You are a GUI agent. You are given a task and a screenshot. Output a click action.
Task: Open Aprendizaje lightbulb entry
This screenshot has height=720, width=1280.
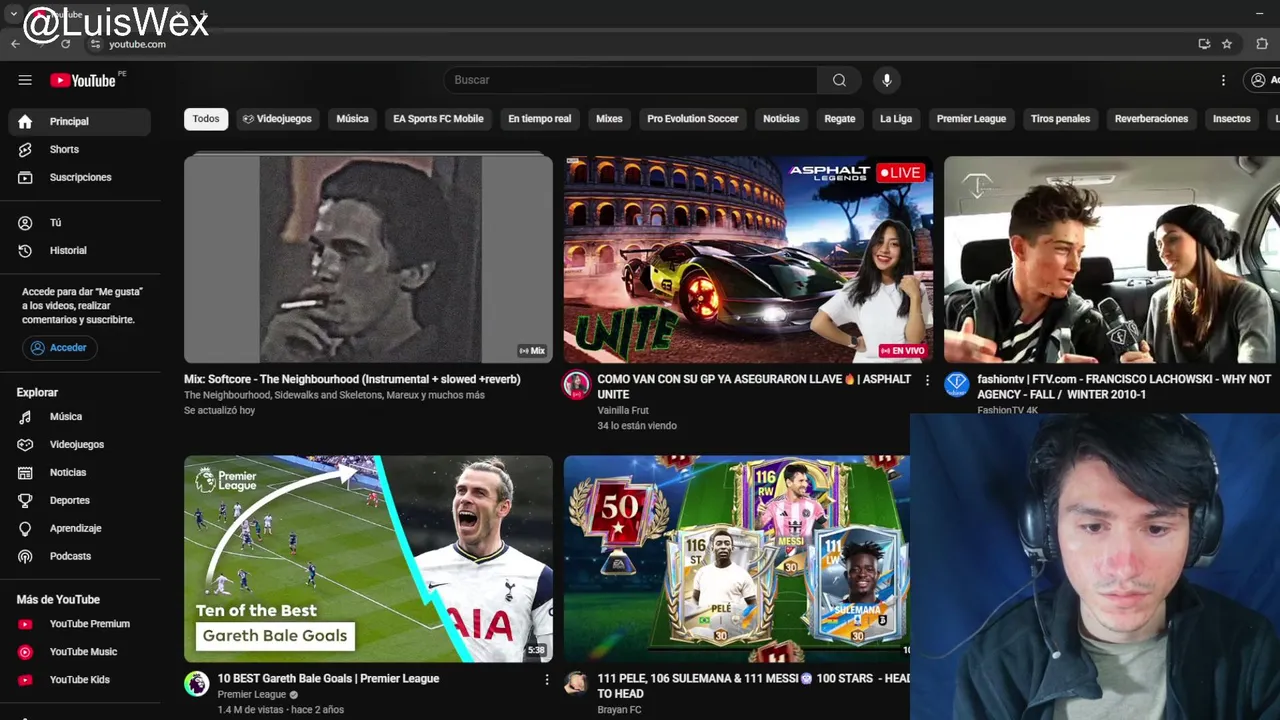(x=79, y=528)
